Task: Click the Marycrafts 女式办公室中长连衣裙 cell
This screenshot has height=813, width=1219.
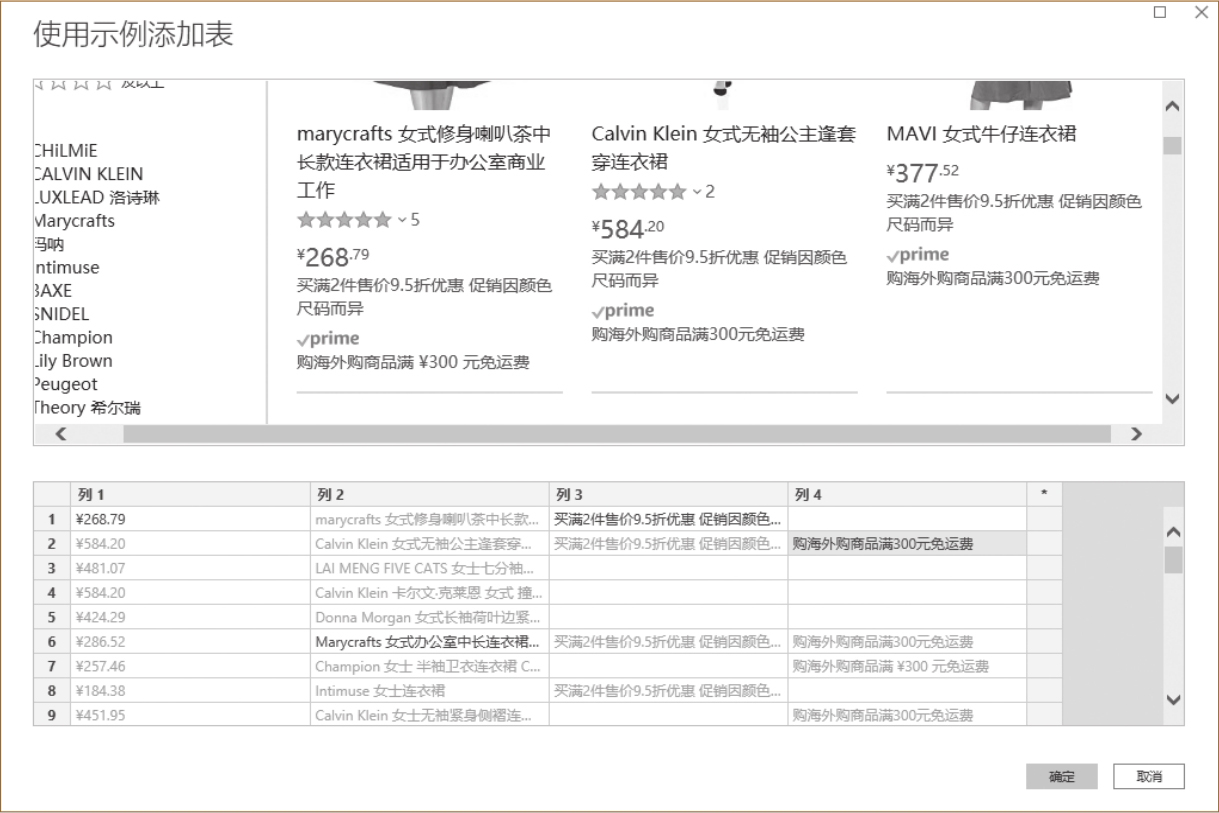Action: pyautogui.click(x=429, y=642)
